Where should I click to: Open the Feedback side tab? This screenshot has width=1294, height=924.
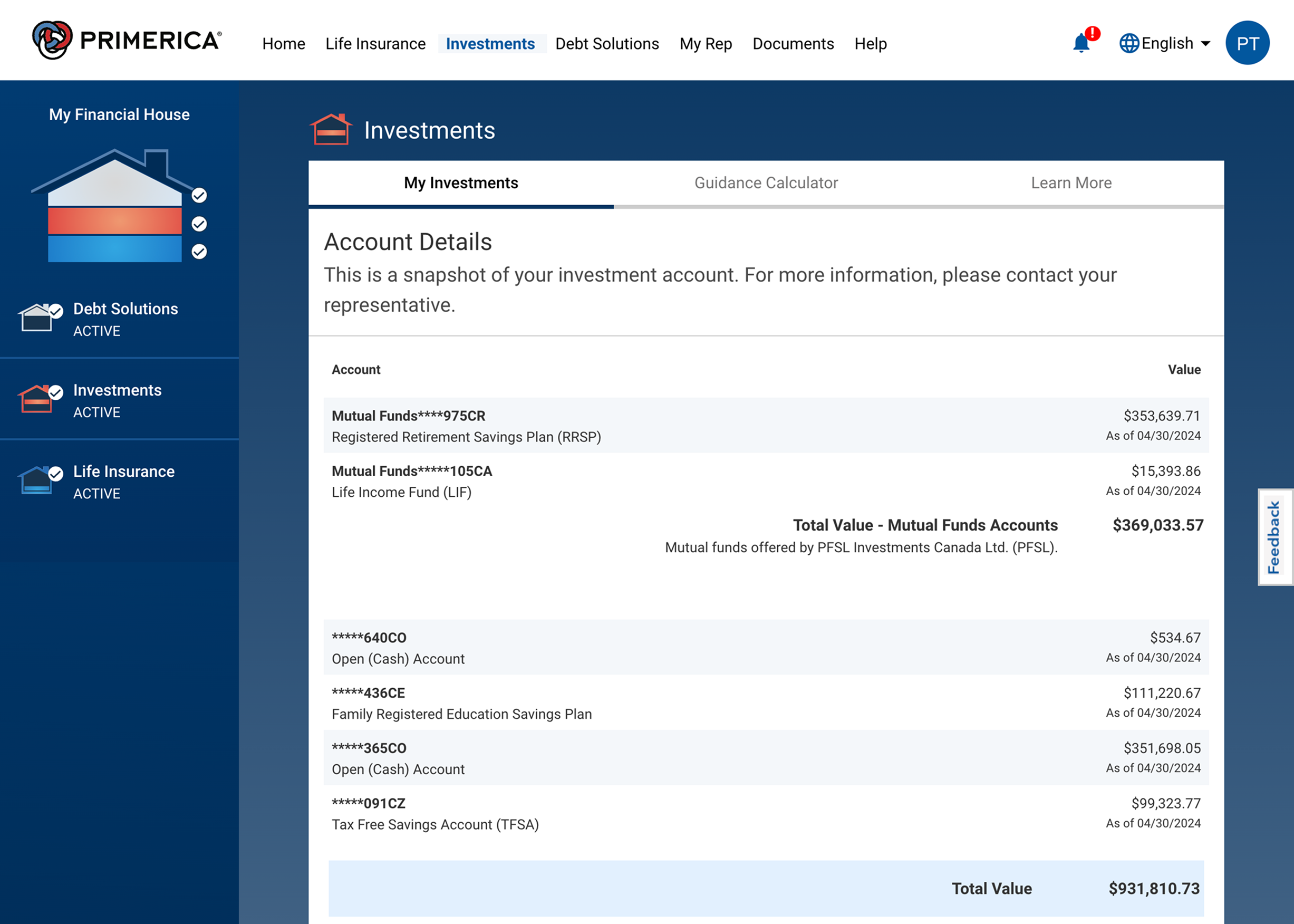click(1274, 536)
